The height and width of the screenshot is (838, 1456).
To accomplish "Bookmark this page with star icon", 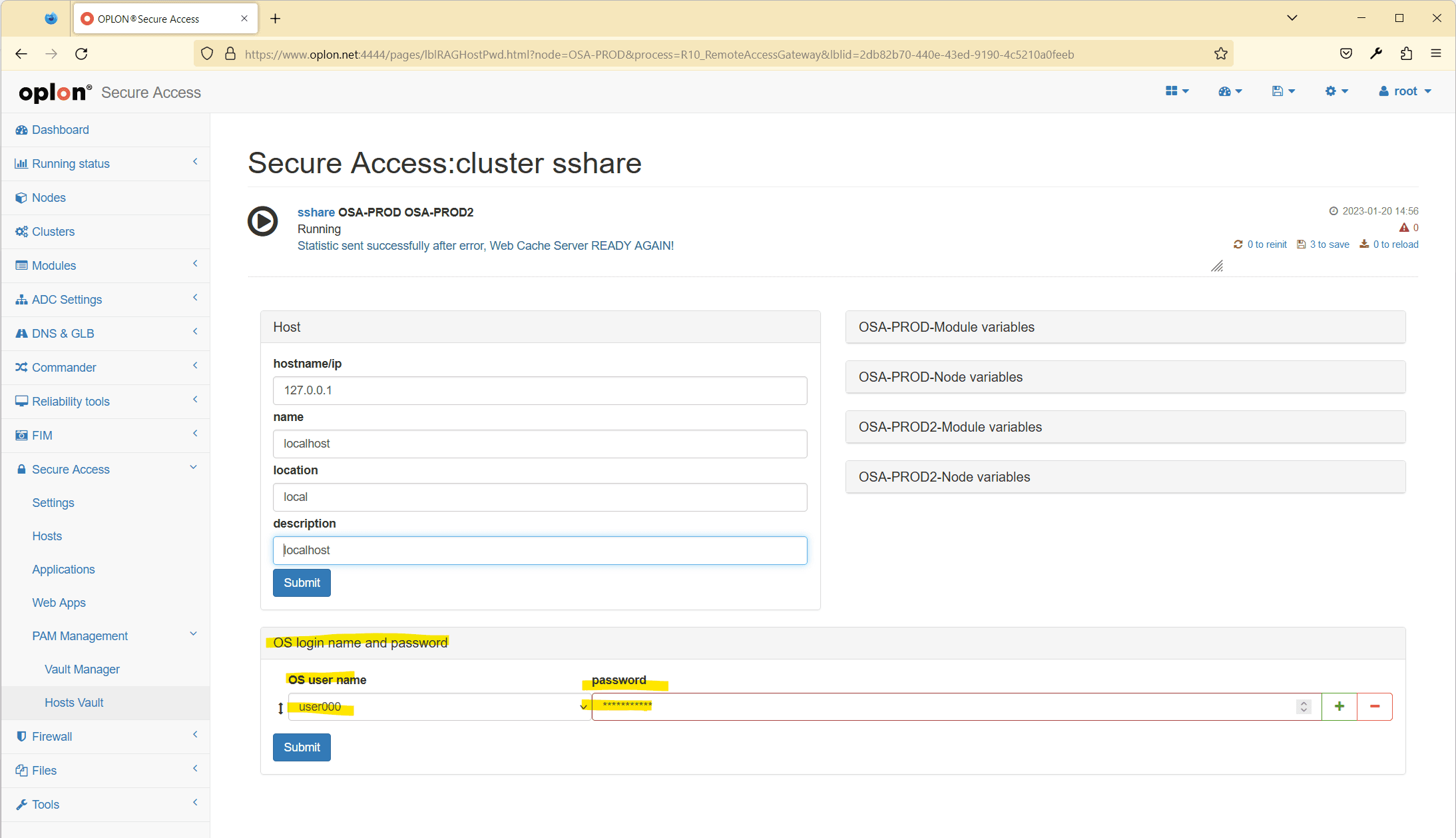I will 1220,54.
